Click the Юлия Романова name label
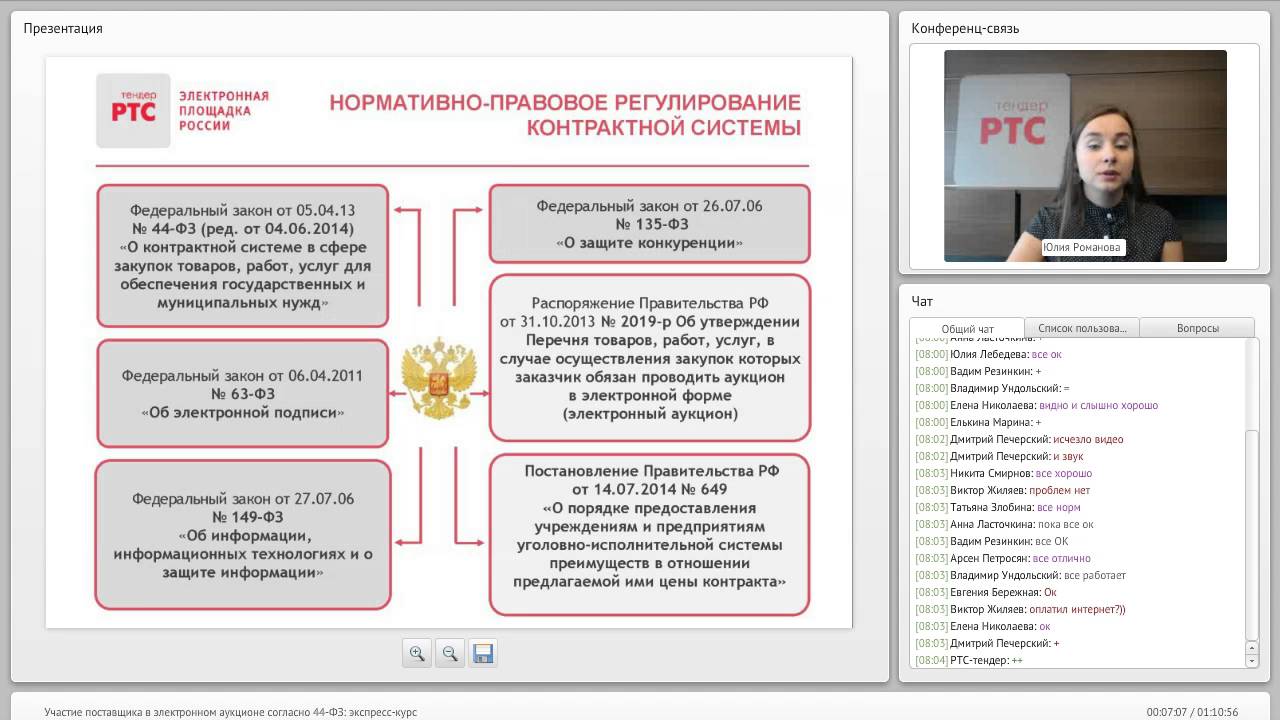The image size is (1280, 720). tap(1083, 247)
